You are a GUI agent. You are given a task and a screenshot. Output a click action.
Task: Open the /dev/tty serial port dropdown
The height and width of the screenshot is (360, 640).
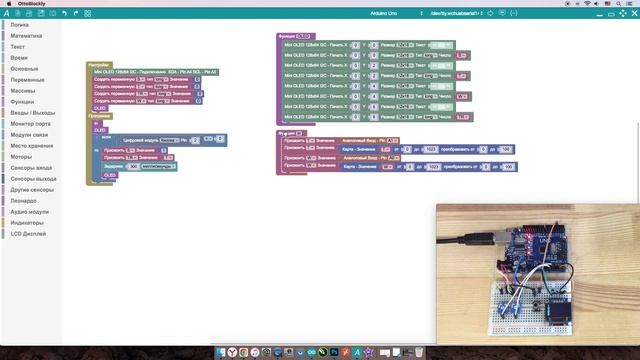(456, 13)
